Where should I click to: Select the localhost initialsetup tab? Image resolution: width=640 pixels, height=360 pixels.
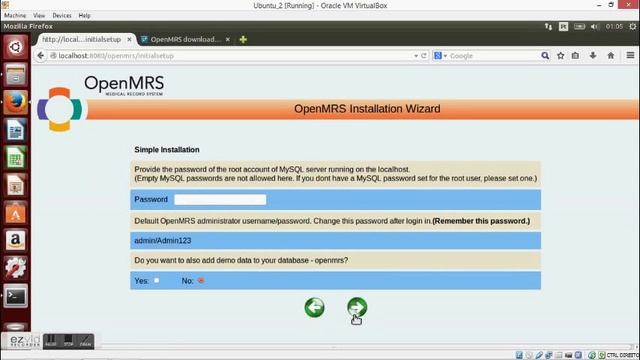pyautogui.click(x=82, y=40)
